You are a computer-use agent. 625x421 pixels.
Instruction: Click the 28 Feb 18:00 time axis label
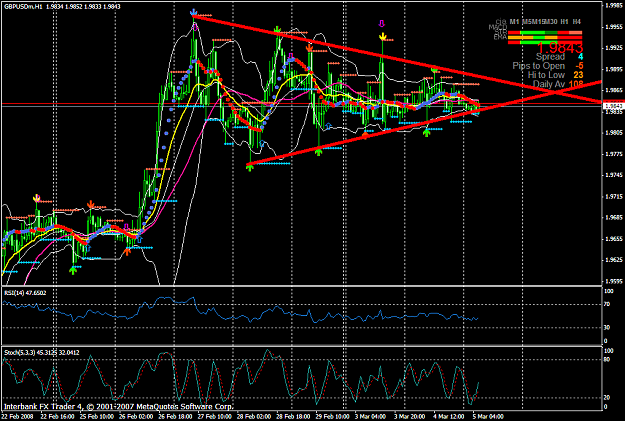pyautogui.click(x=293, y=416)
